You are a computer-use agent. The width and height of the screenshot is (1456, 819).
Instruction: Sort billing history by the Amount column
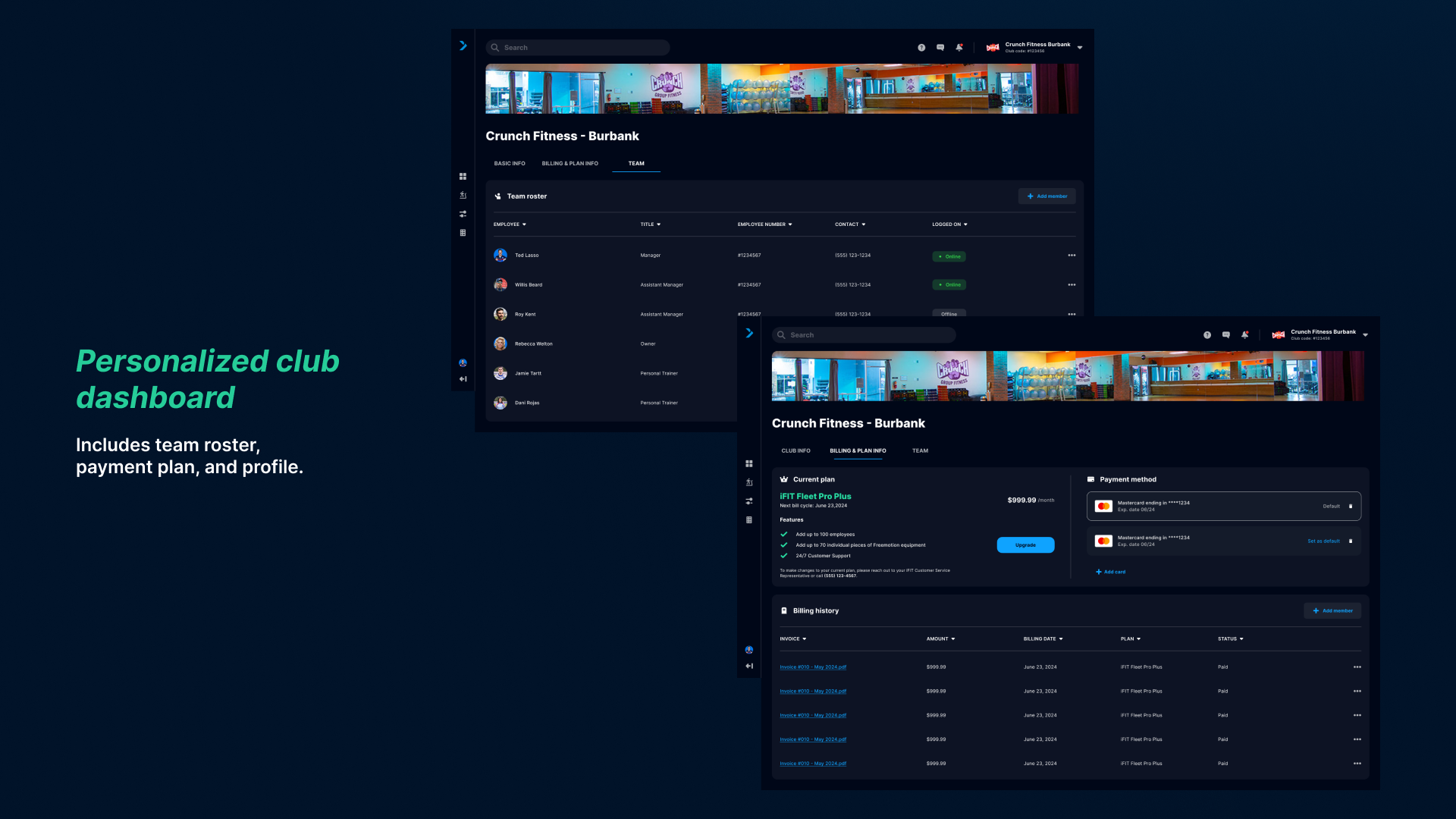click(940, 639)
